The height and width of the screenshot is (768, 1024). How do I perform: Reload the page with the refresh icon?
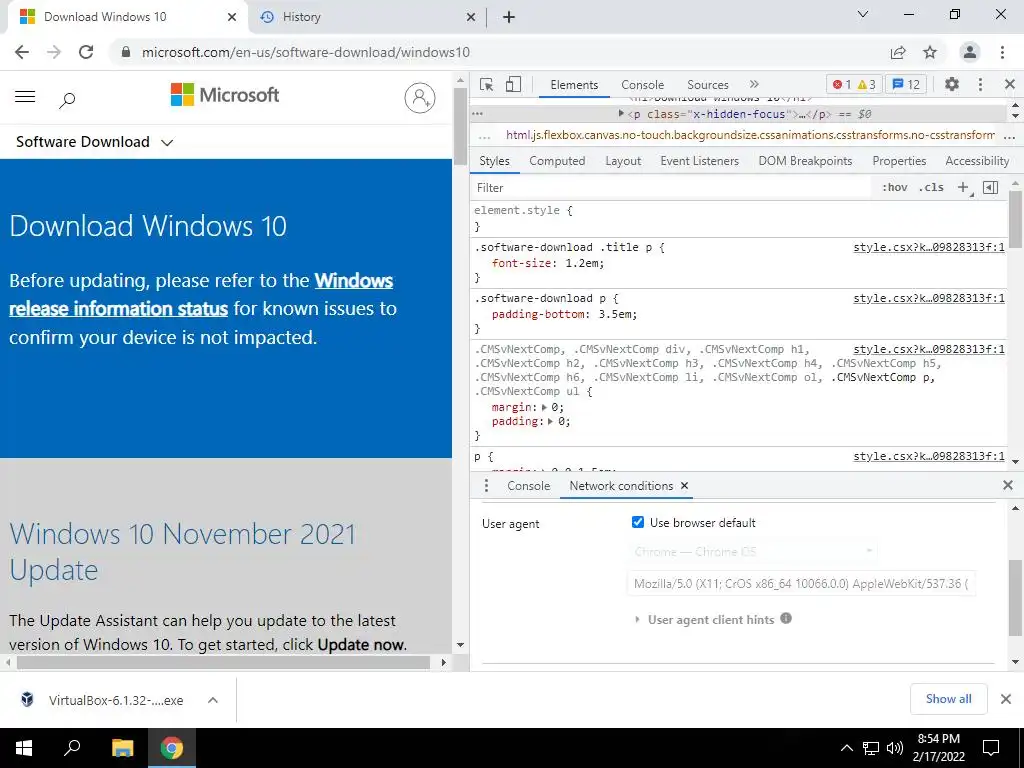[86, 52]
